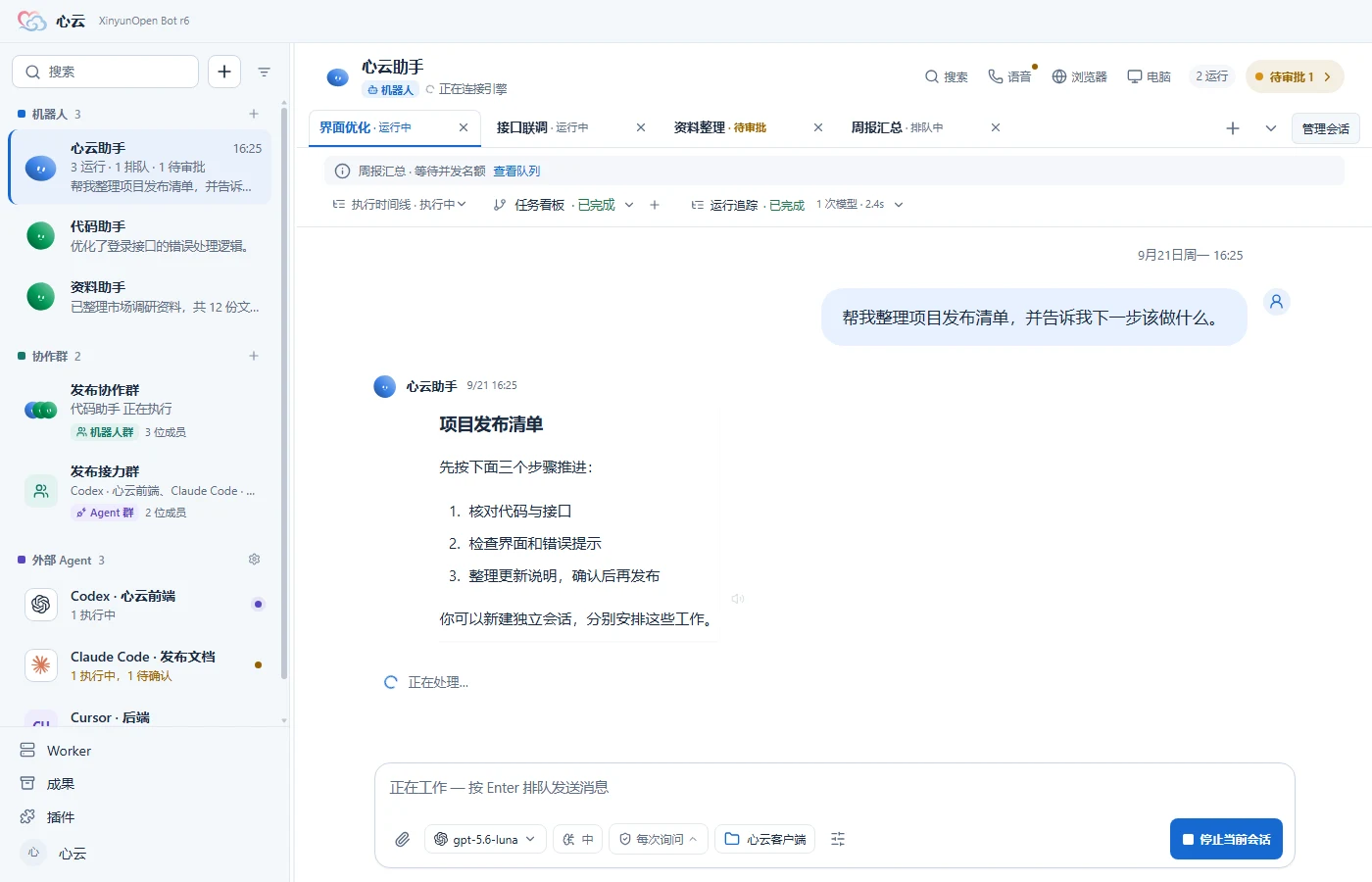This screenshot has height=882, width=1372.
Task: Select the 心云客户端 project folder
Action: (x=764, y=839)
